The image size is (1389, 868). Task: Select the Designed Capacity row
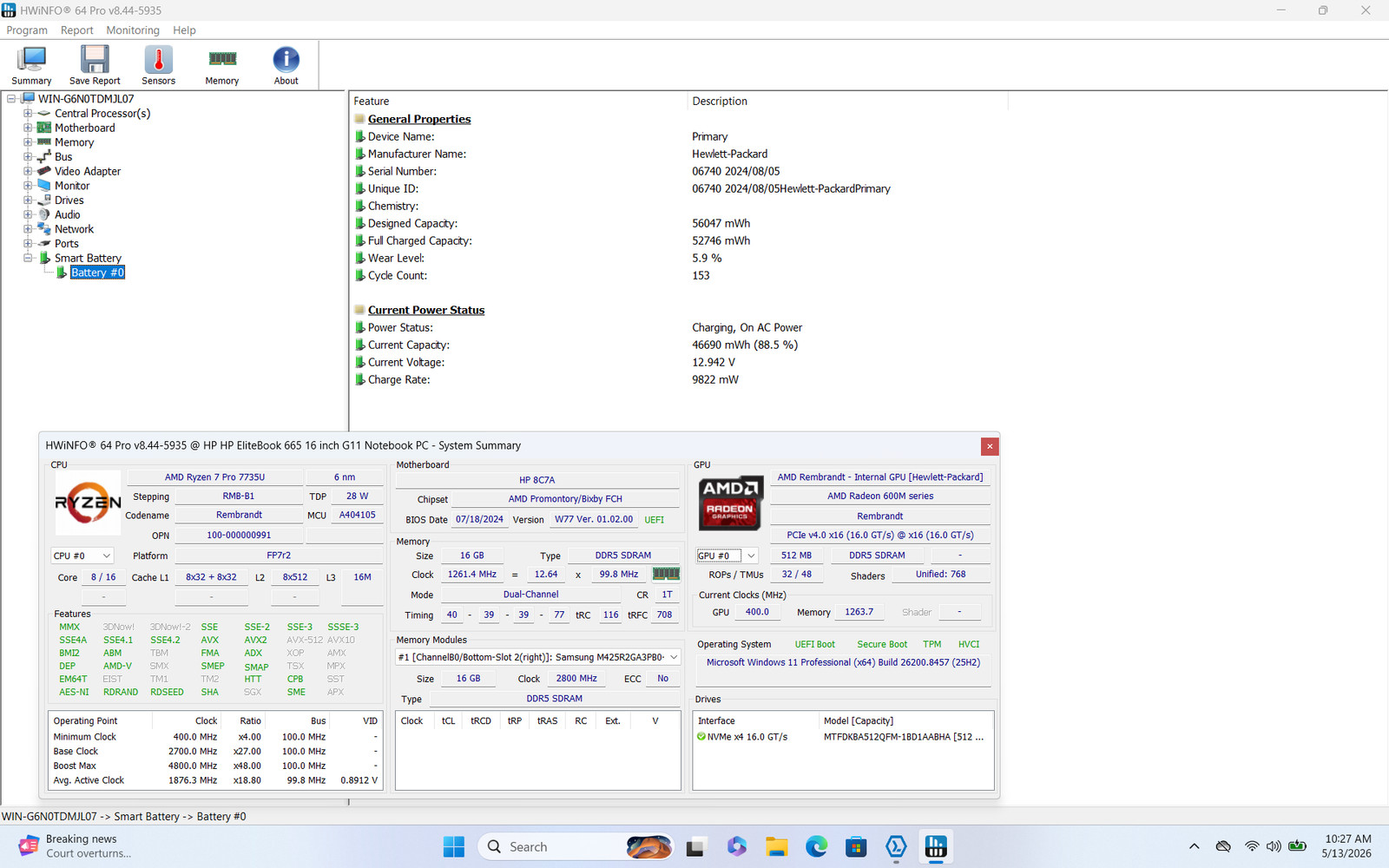point(677,223)
